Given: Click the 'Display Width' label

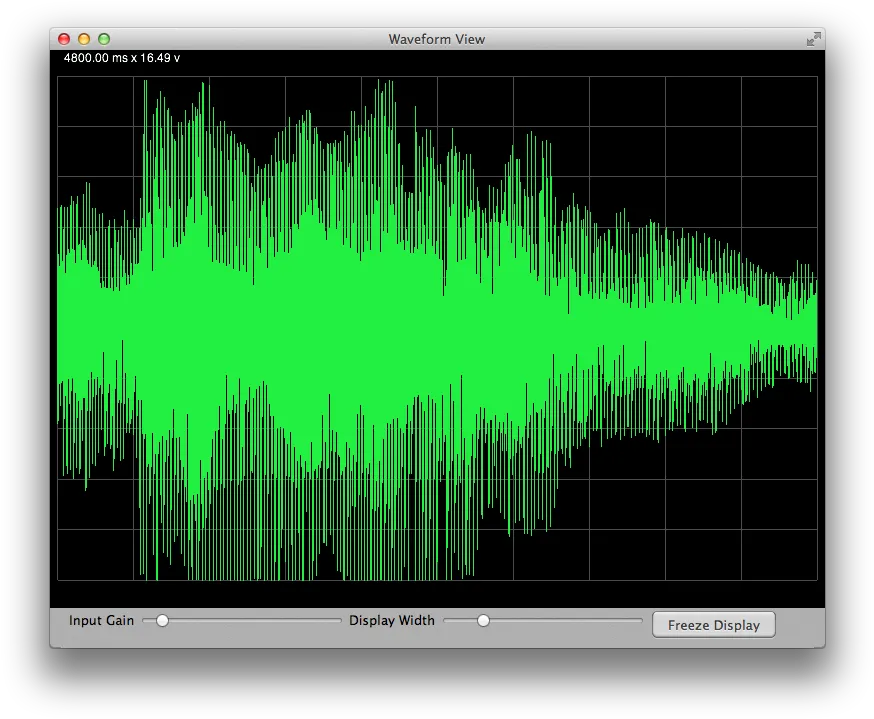Looking at the screenshot, I should (391, 620).
